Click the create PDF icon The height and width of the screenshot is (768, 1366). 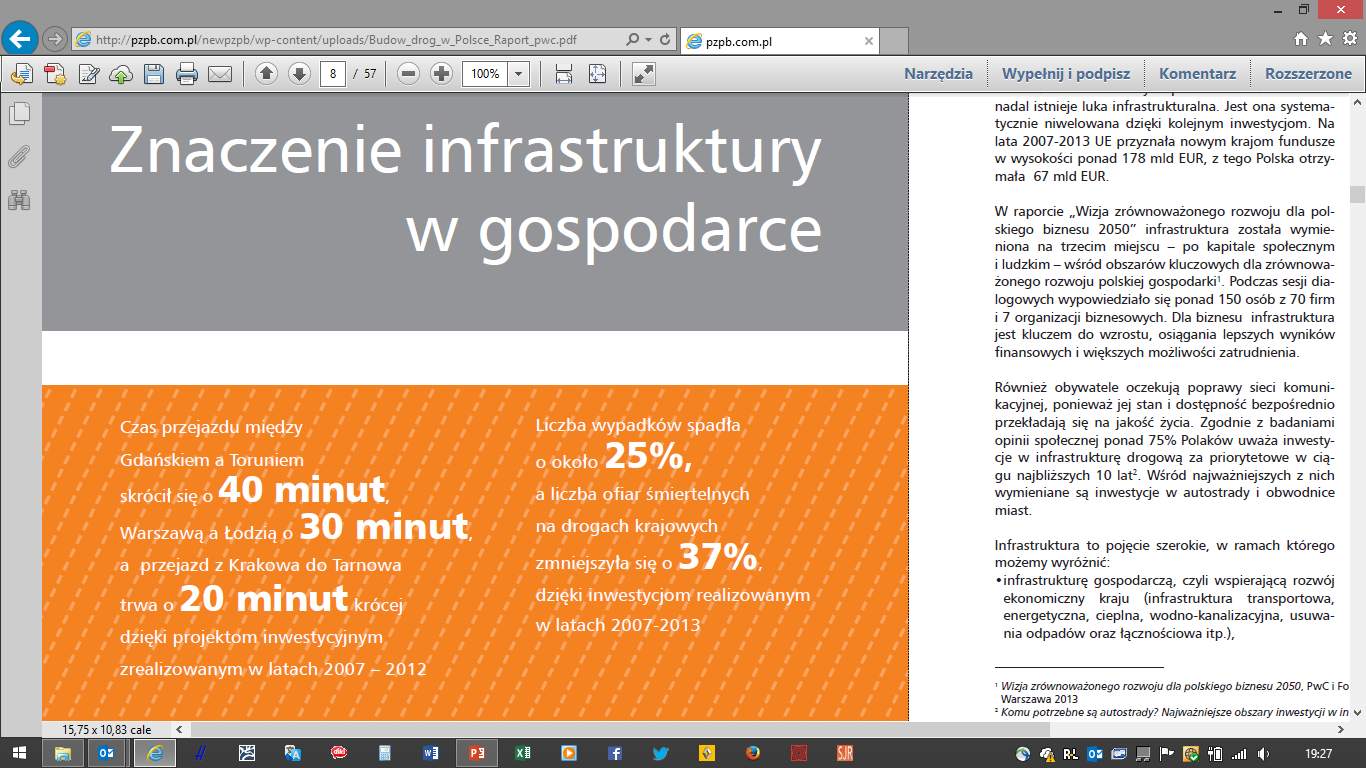click(54, 73)
